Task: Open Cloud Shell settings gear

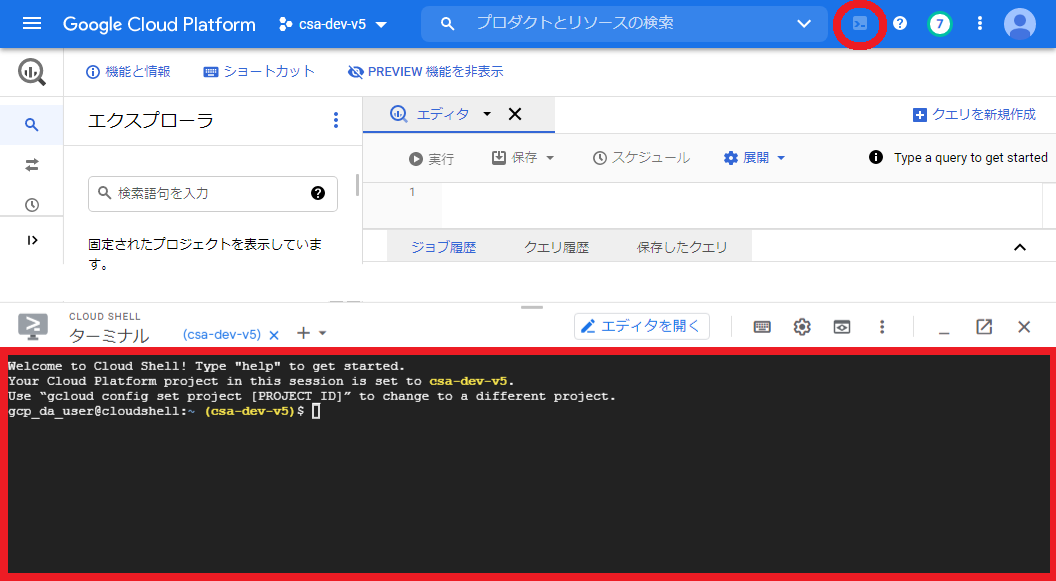Action: (x=802, y=326)
